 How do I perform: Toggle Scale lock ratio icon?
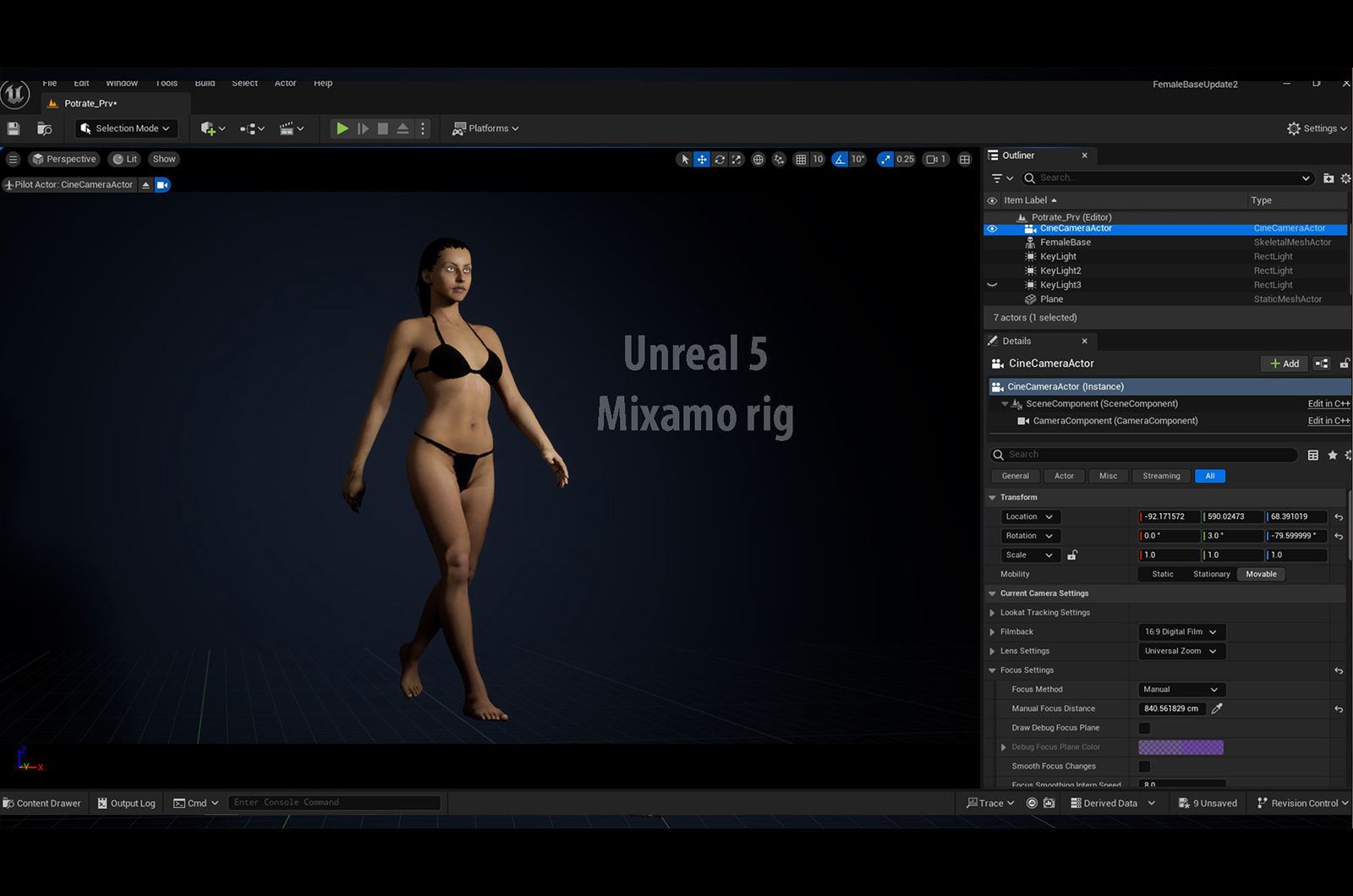[1072, 555]
